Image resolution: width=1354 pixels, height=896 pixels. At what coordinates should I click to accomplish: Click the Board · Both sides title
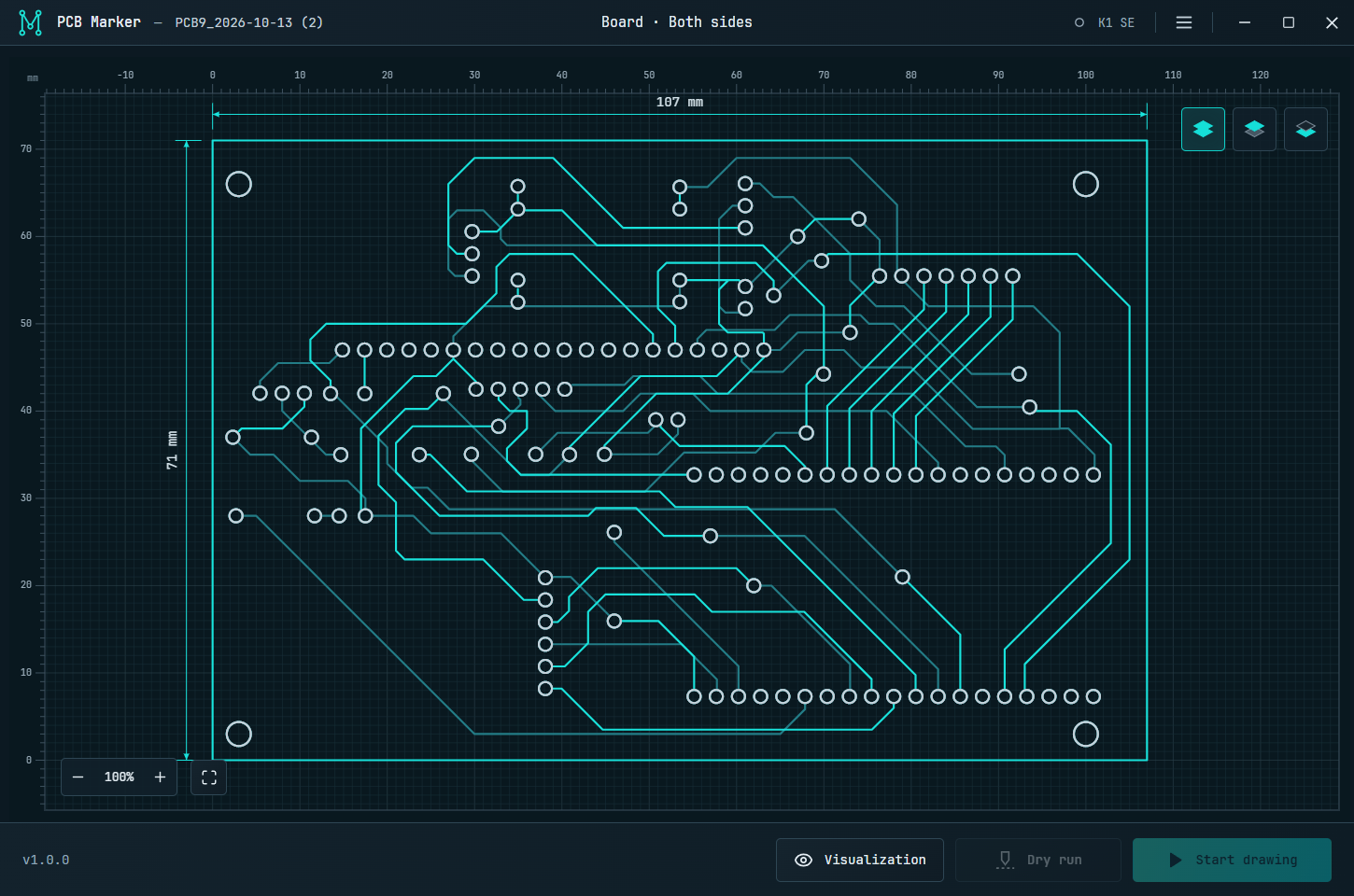pos(677,21)
